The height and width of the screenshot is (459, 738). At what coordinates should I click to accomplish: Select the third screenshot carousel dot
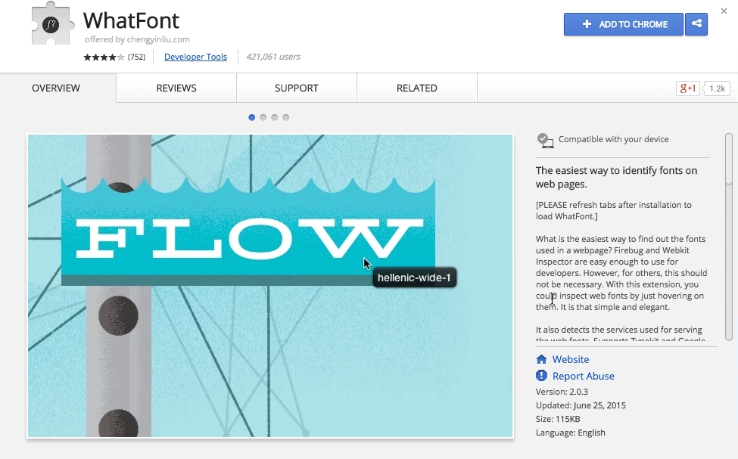[274, 117]
